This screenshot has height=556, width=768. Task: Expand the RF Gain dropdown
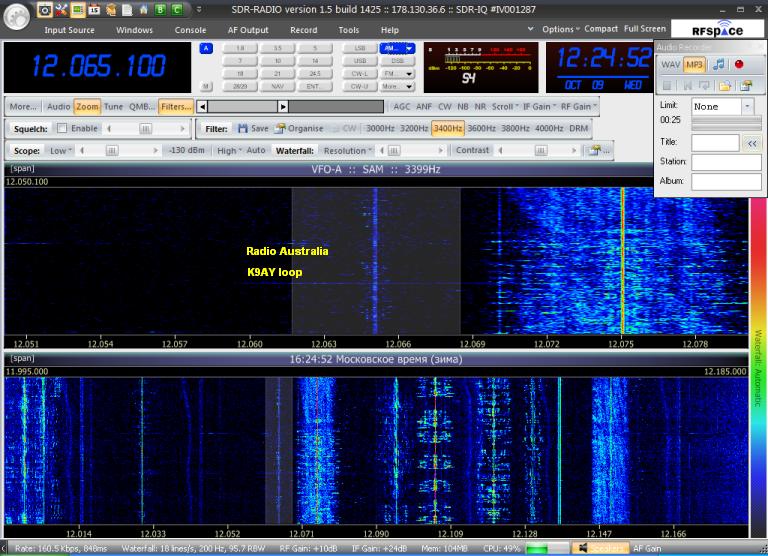578,106
